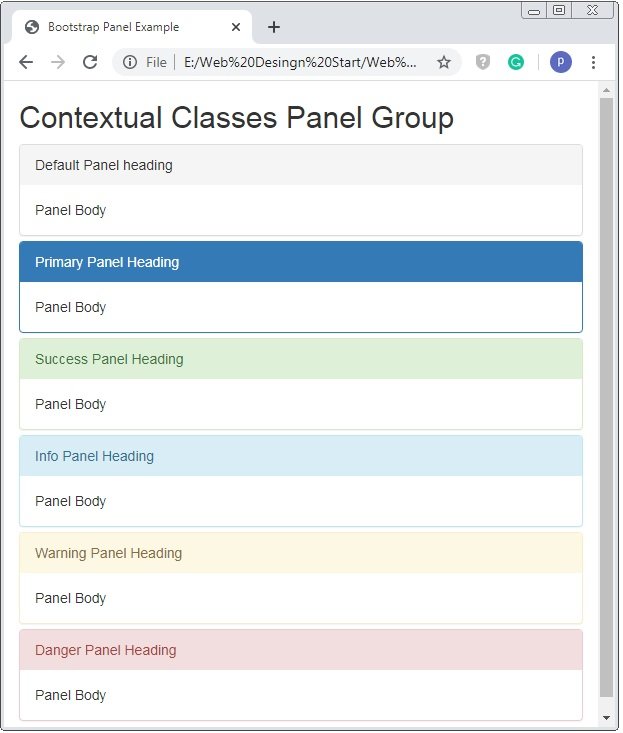Screen dimensions: 623x733
Task: Click the scrollbar up arrow
Action: pyautogui.click(x=606, y=90)
